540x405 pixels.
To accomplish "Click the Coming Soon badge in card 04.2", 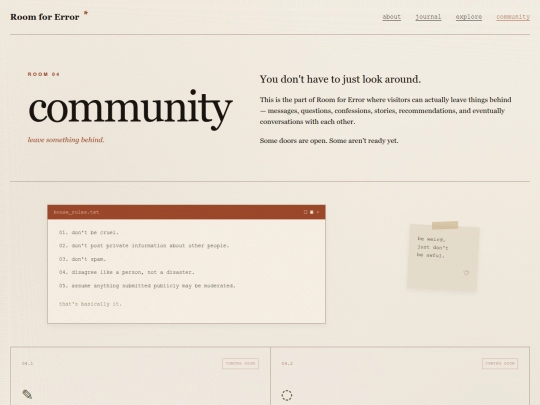I will point(500,363).
